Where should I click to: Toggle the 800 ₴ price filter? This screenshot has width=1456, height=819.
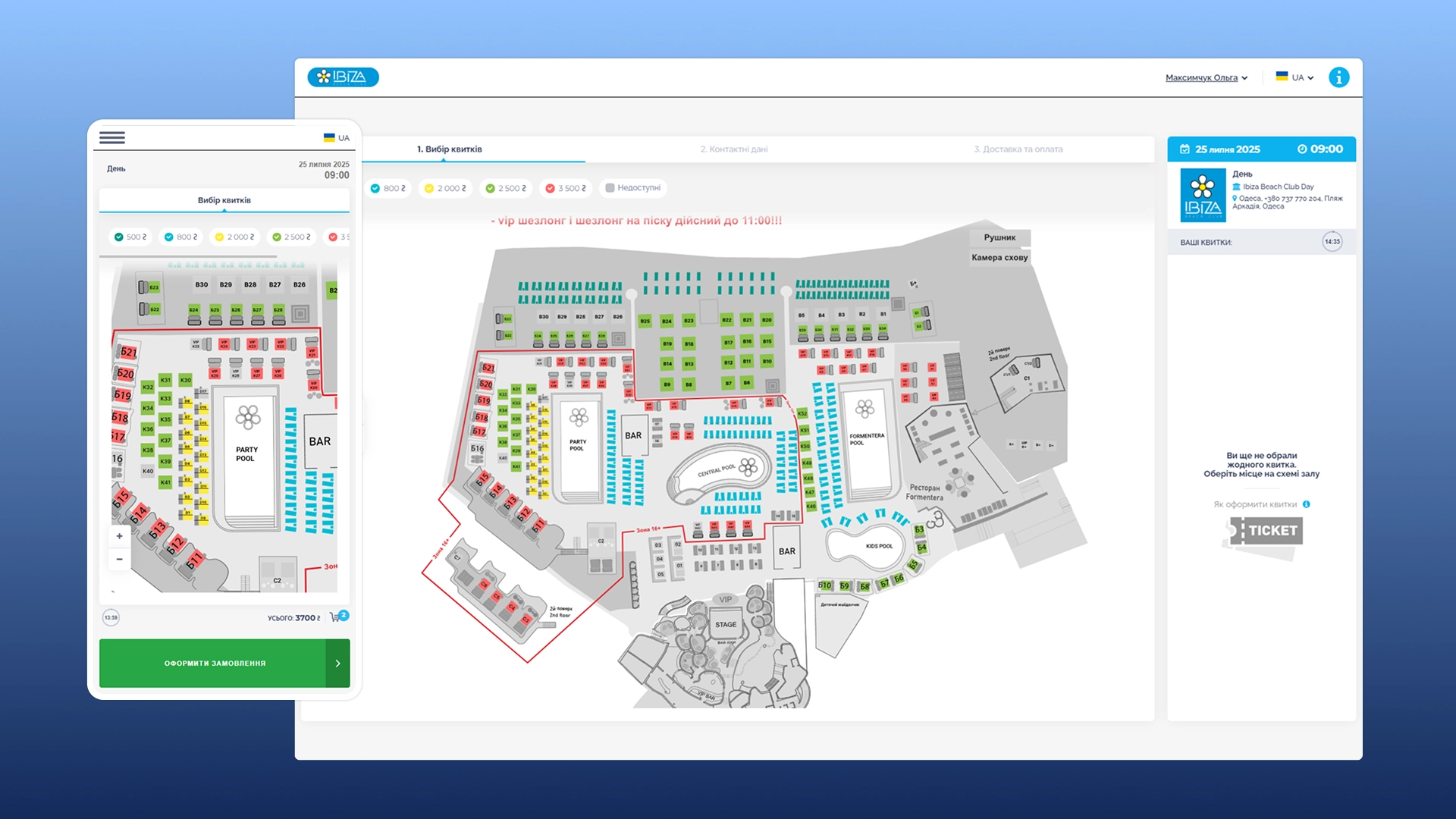(x=388, y=188)
